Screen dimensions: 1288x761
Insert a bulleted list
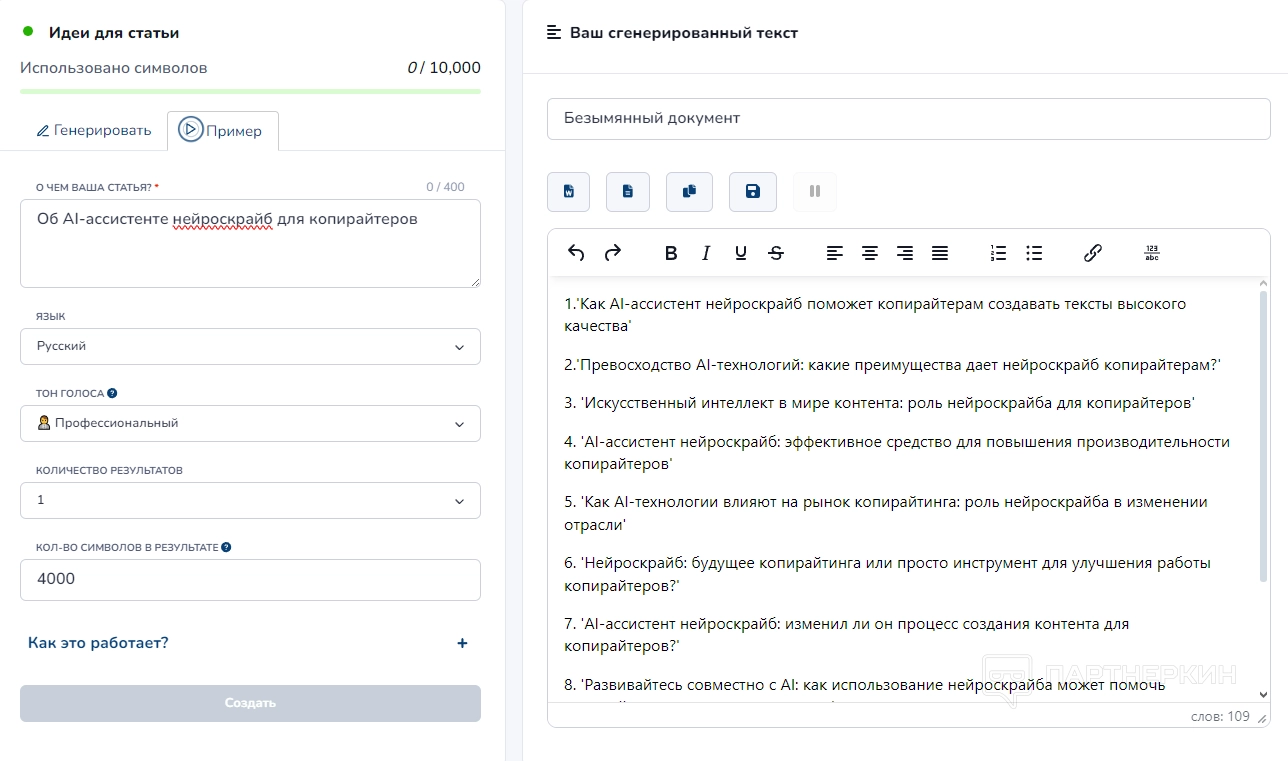point(1034,253)
